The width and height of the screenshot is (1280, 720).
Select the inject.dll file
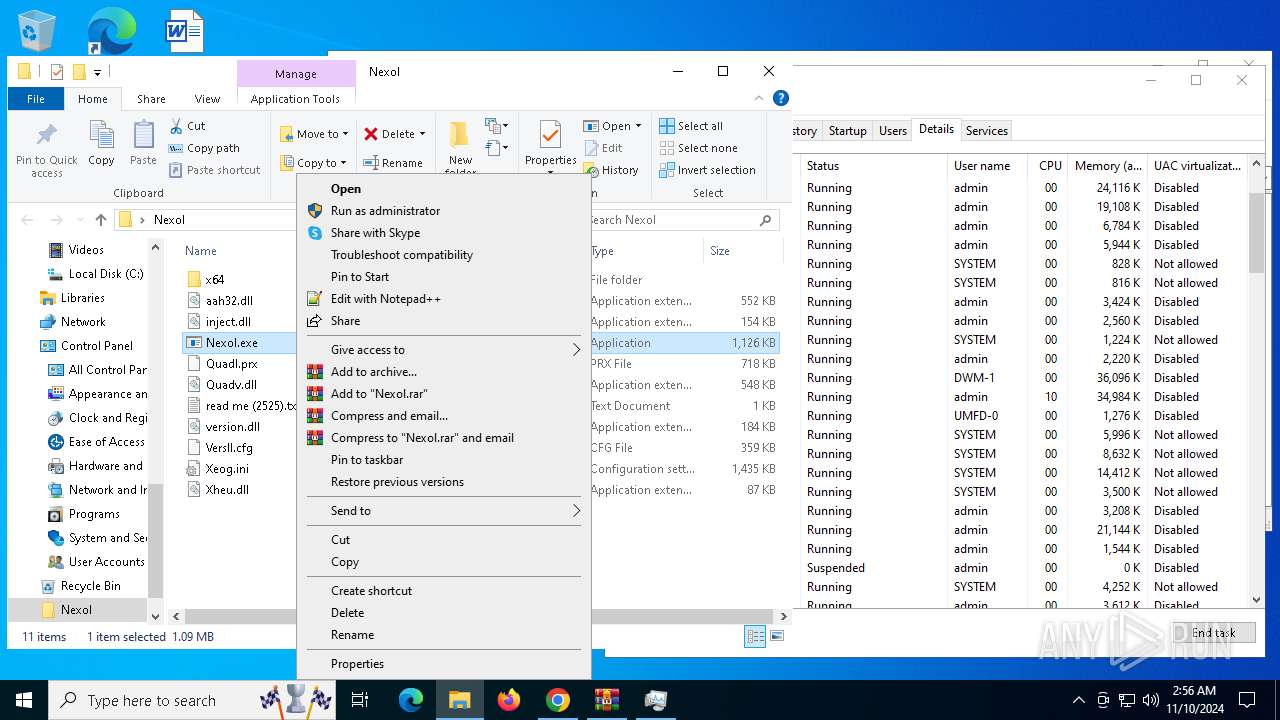228,322
